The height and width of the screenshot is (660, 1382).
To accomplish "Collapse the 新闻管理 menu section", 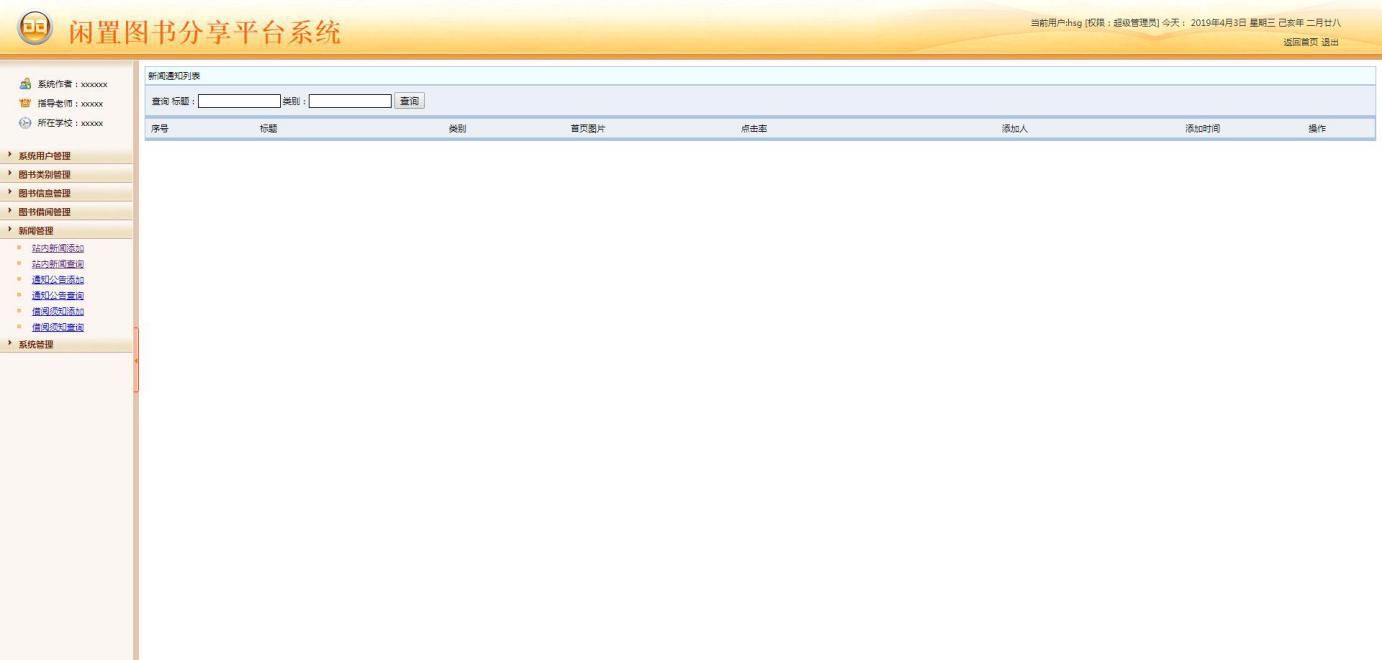I will pyautogui.click(x=66, y=231).
